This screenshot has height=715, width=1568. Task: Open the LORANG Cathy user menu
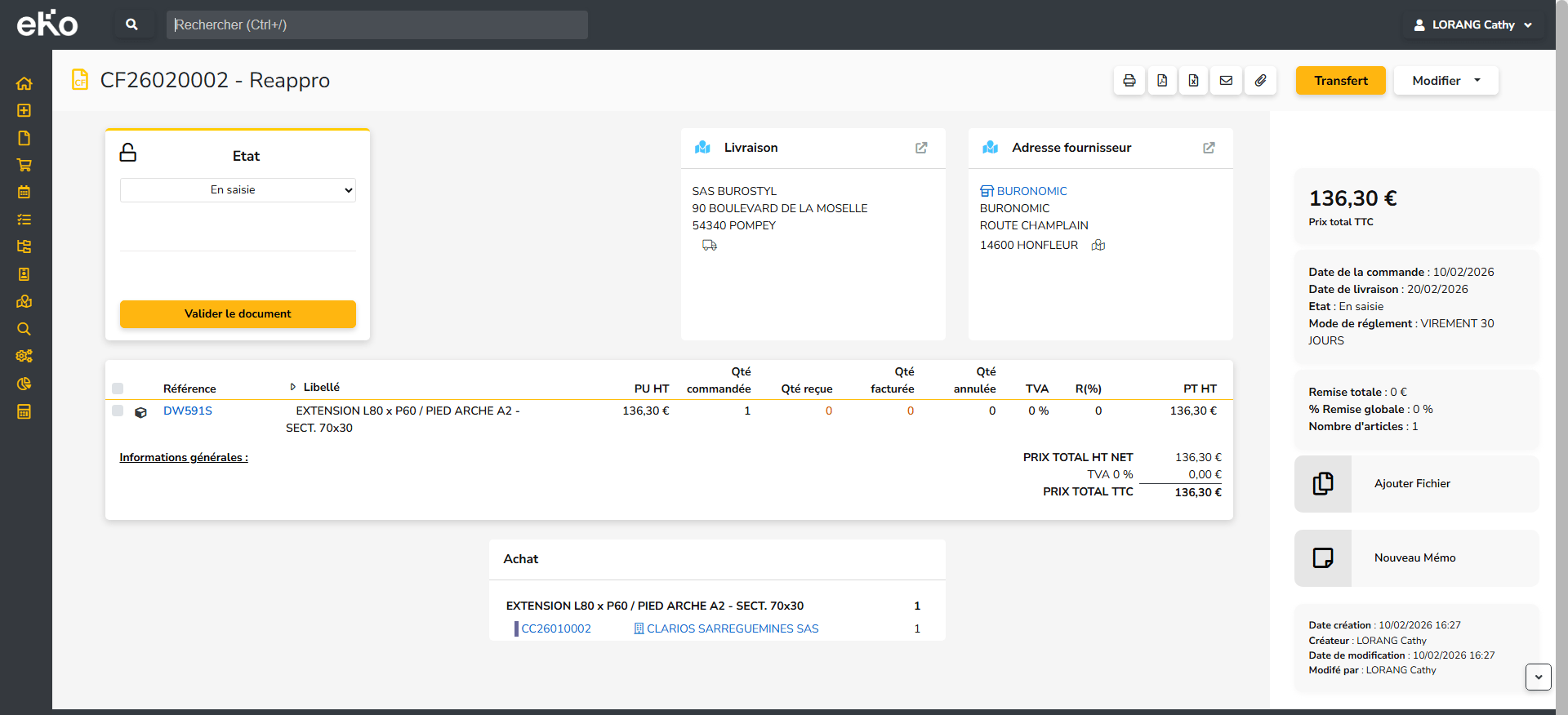point(1472,24)
